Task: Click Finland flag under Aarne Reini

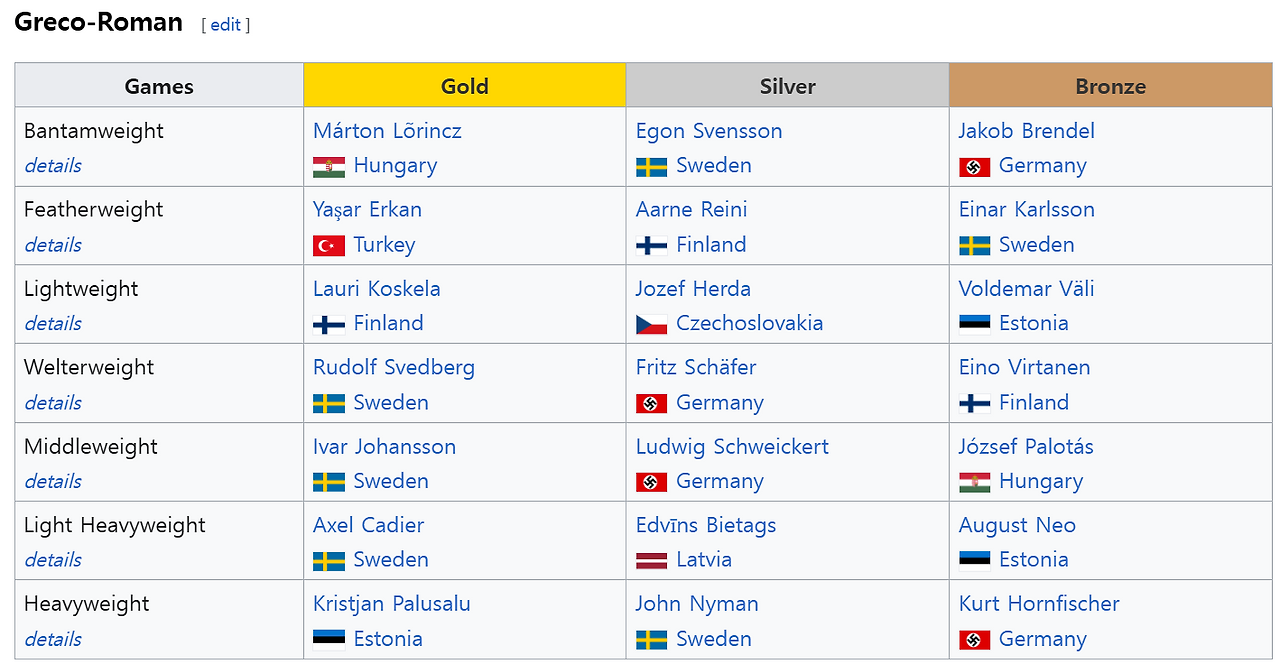Action: point(651,245)
